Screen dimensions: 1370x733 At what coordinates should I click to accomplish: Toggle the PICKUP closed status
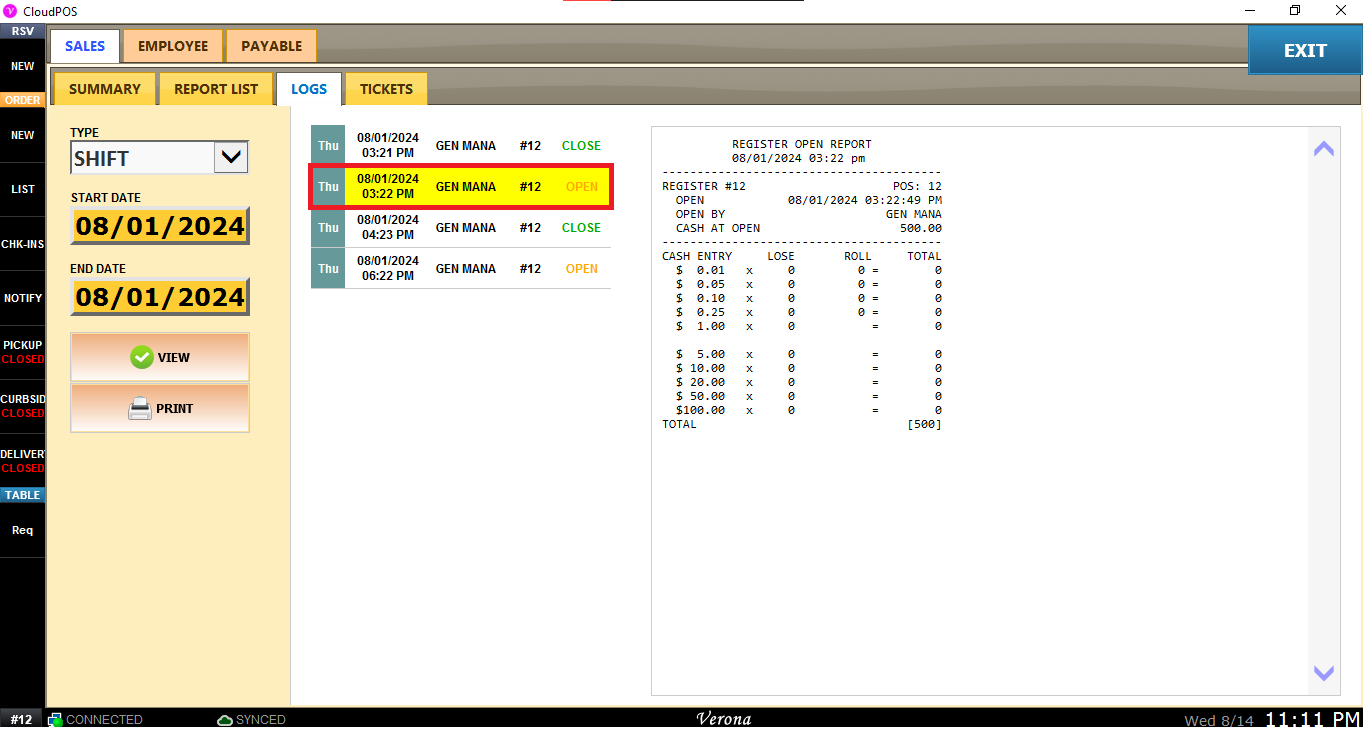[x=22, y=352]
